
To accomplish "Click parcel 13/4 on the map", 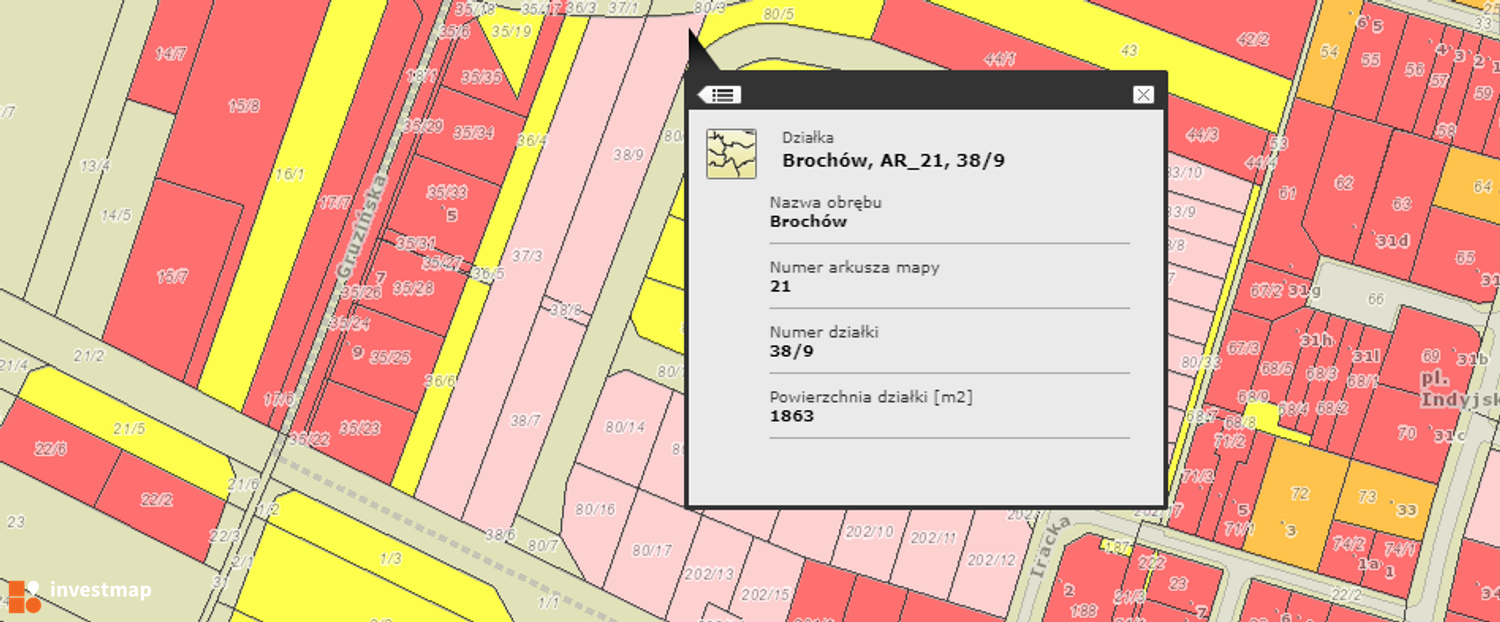I will [x=95, y=165].
